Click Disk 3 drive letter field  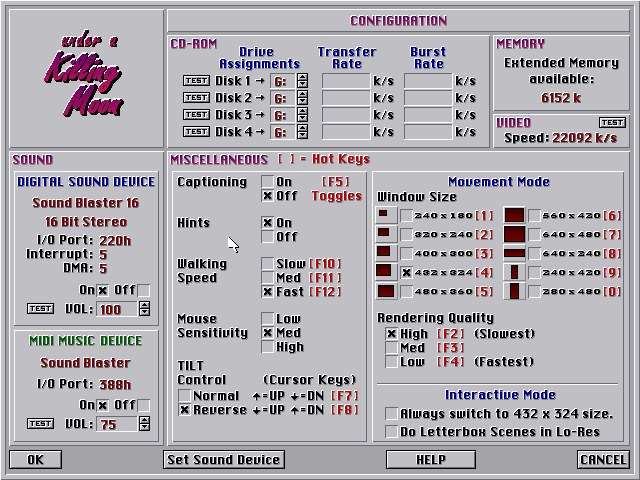coord(282,116)
